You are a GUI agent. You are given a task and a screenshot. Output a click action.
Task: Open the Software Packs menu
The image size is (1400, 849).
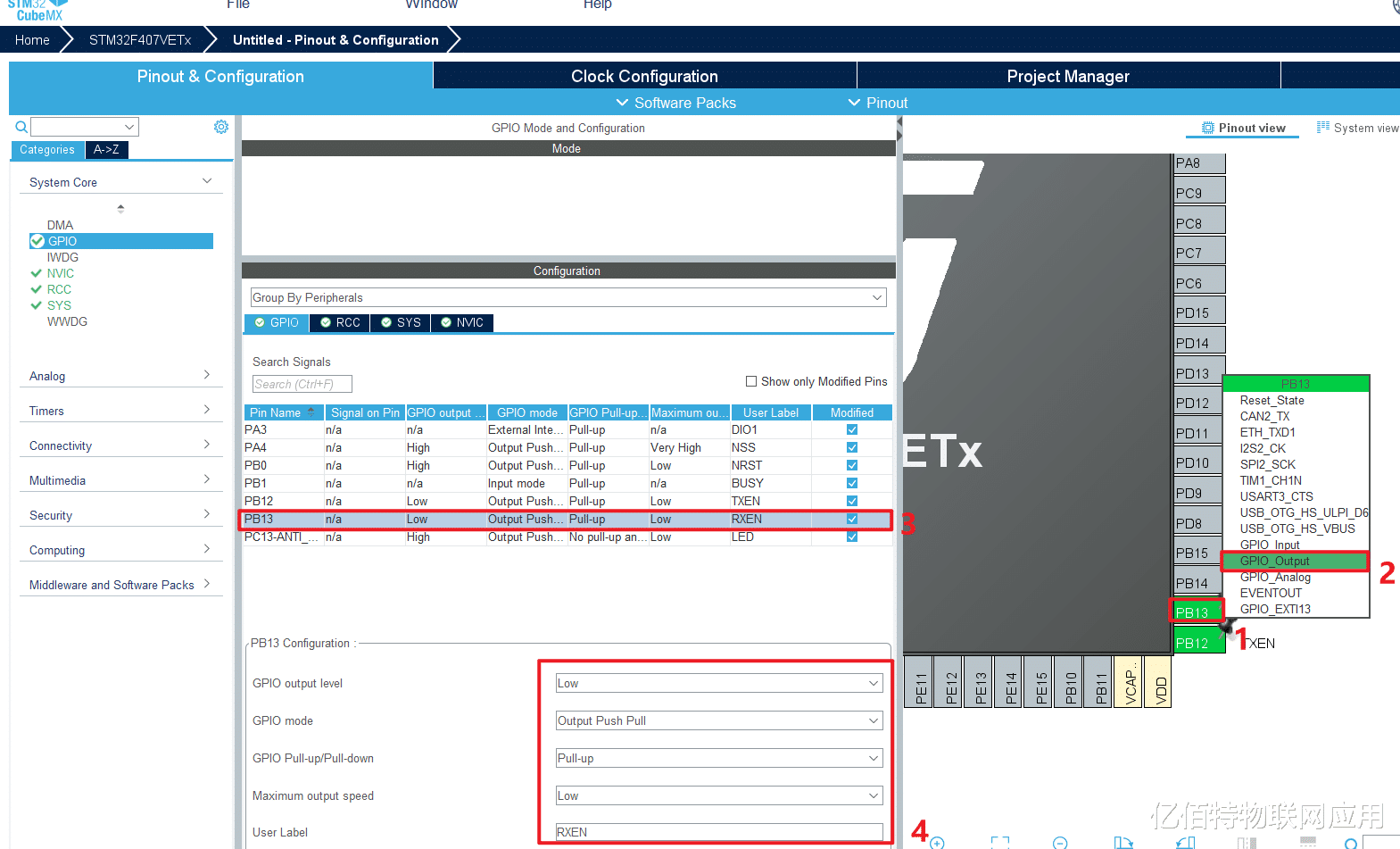676,103
